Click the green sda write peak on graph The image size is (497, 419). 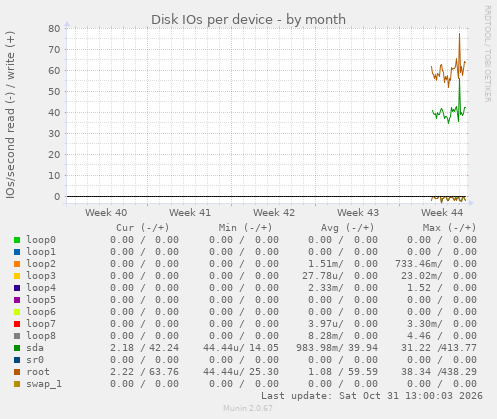click(459, 80)
